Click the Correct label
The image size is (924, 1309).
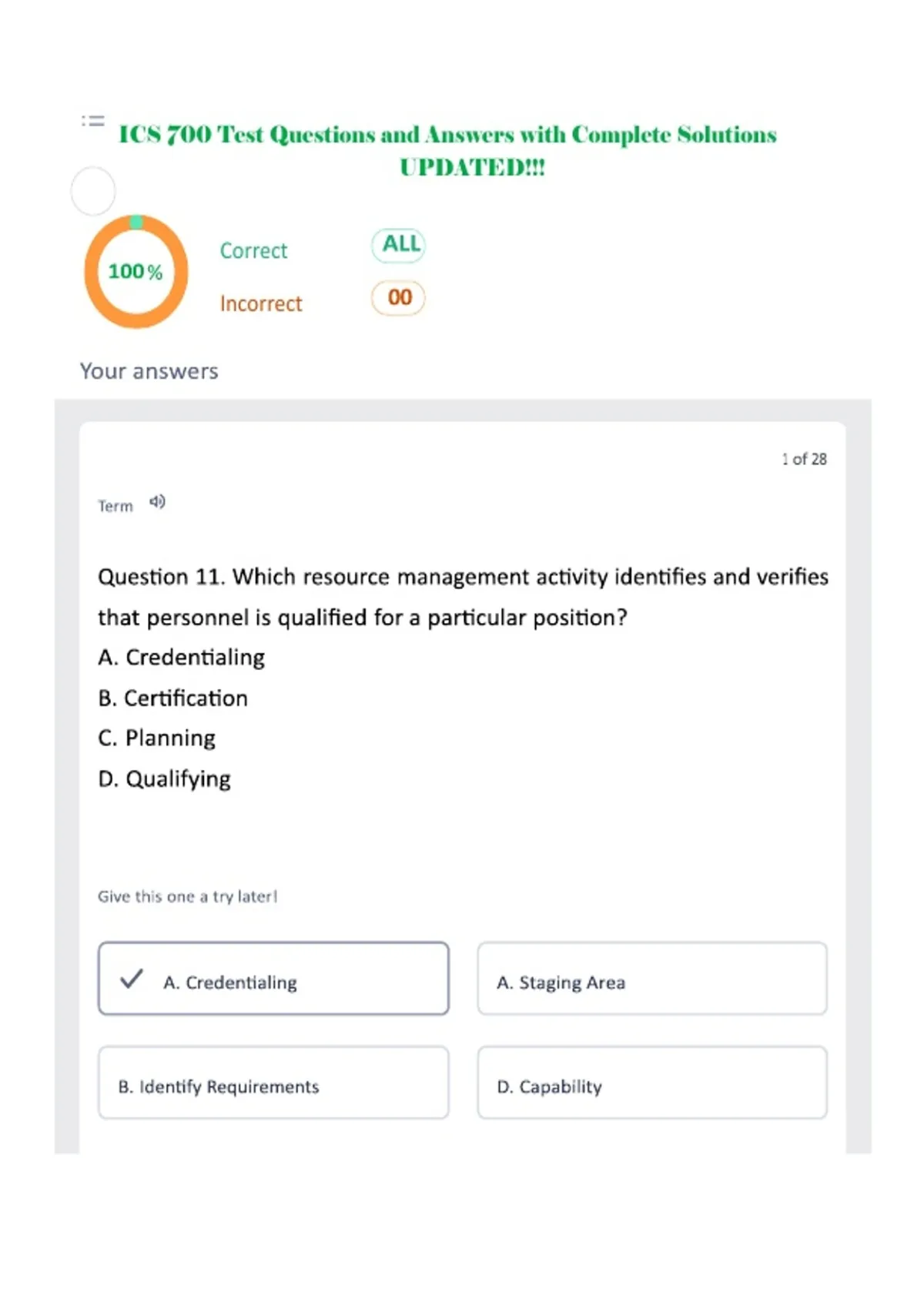tap(253, 251)
